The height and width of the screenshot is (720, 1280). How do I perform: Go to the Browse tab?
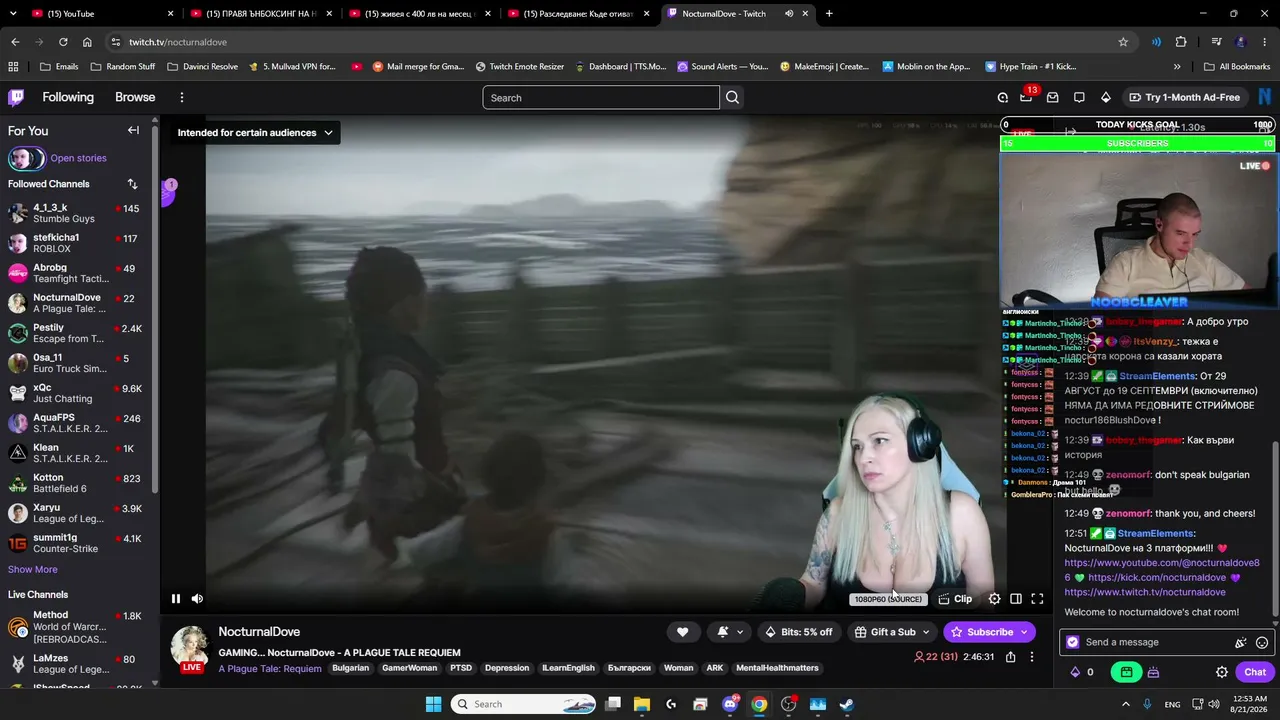[135, 97]
